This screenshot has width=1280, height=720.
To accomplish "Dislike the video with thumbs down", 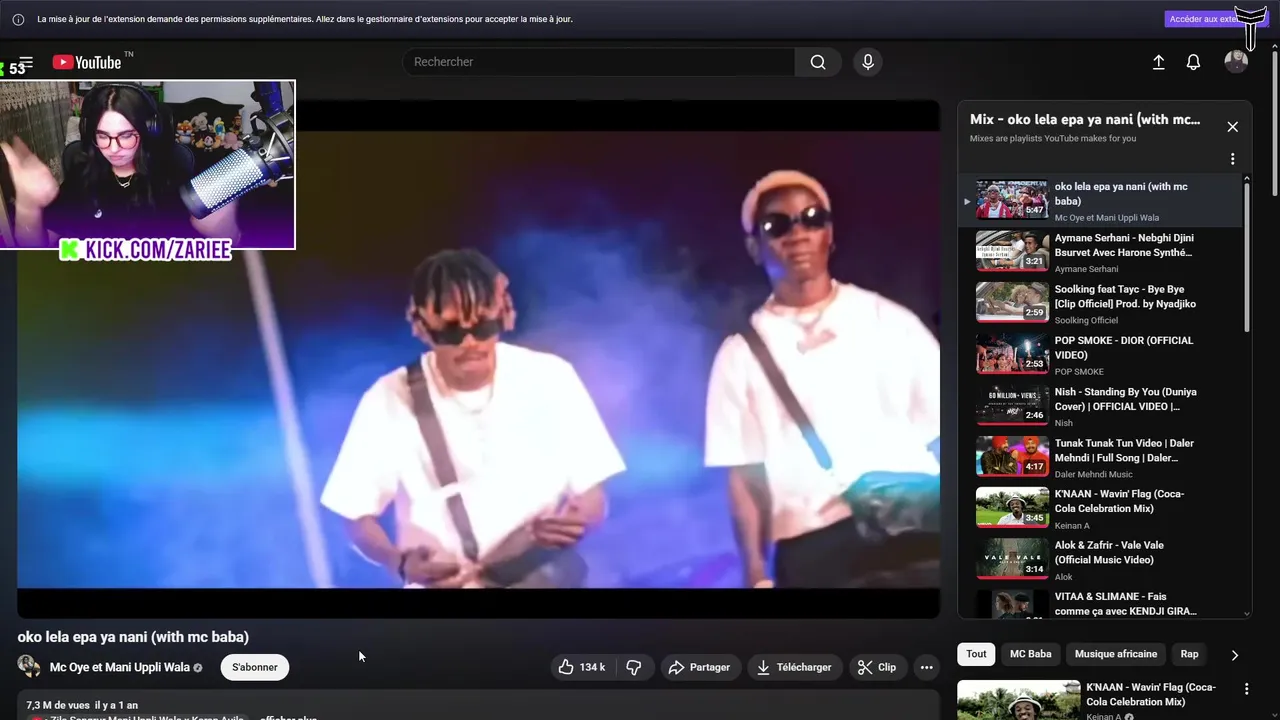I will point(634,667).
